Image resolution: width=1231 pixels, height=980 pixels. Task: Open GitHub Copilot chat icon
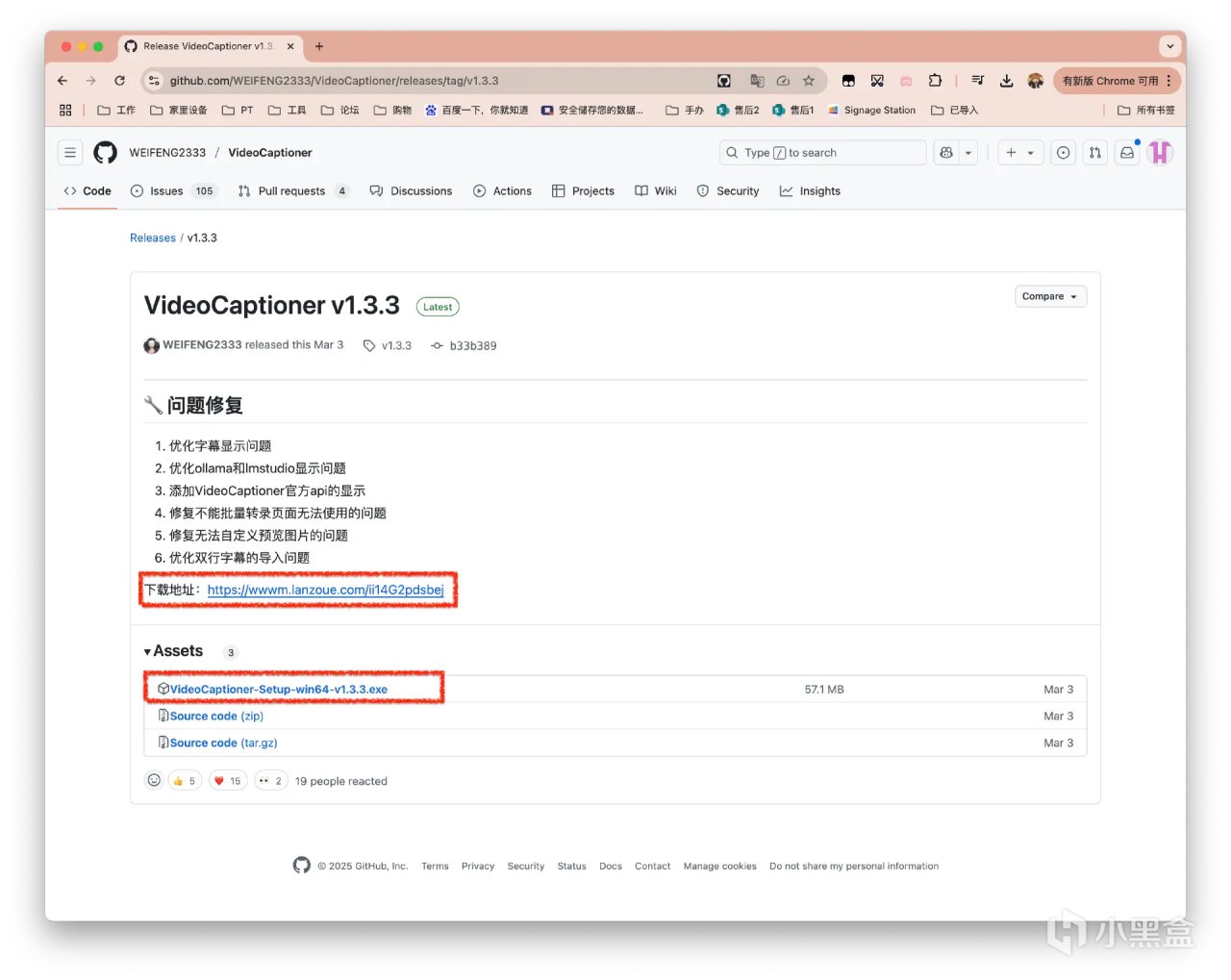coord(946,153)
